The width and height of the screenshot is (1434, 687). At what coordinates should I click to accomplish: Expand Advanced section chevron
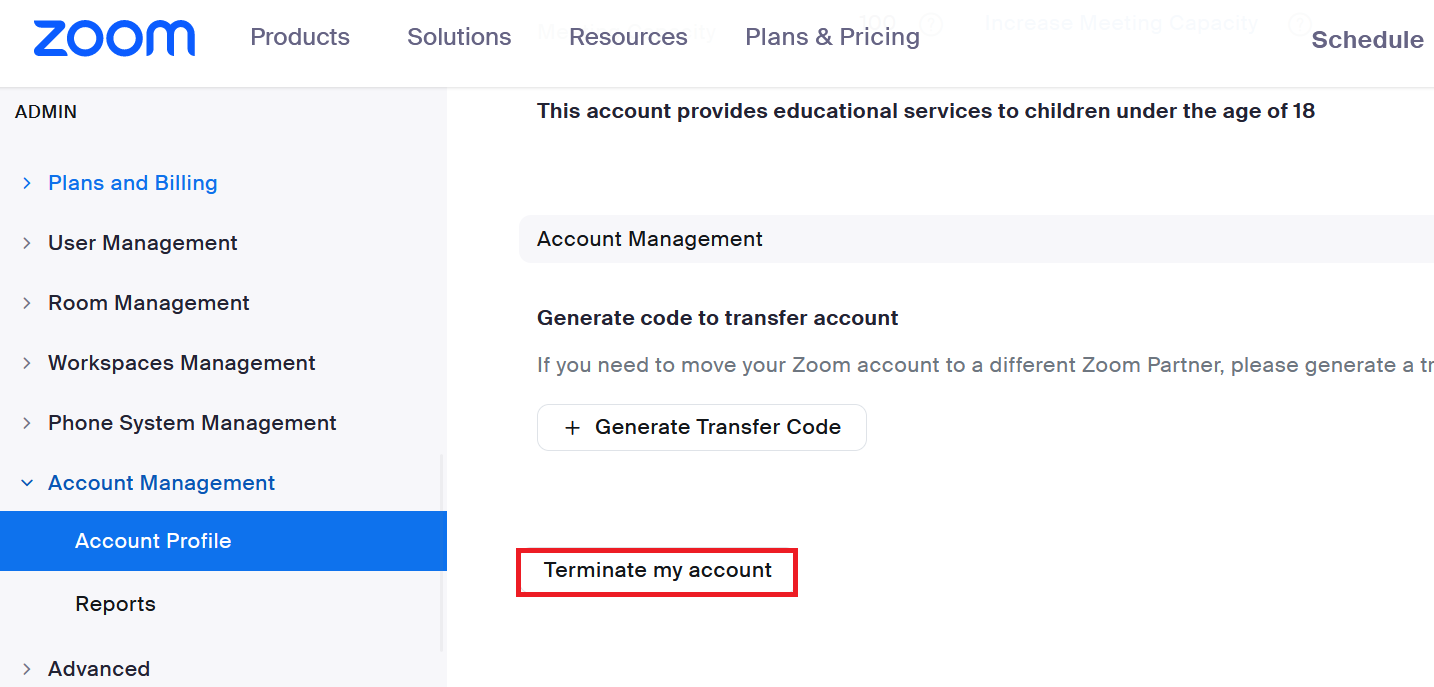(27, 669)
